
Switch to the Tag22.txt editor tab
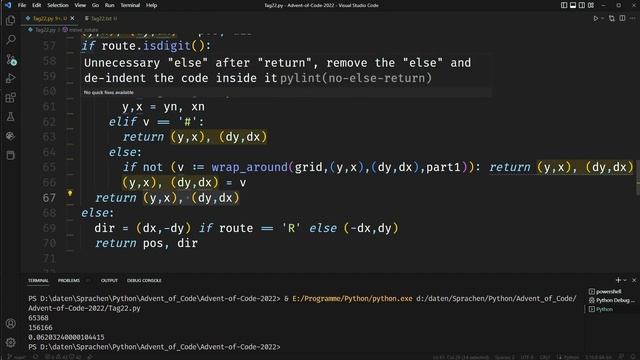(x=101, y=18)
